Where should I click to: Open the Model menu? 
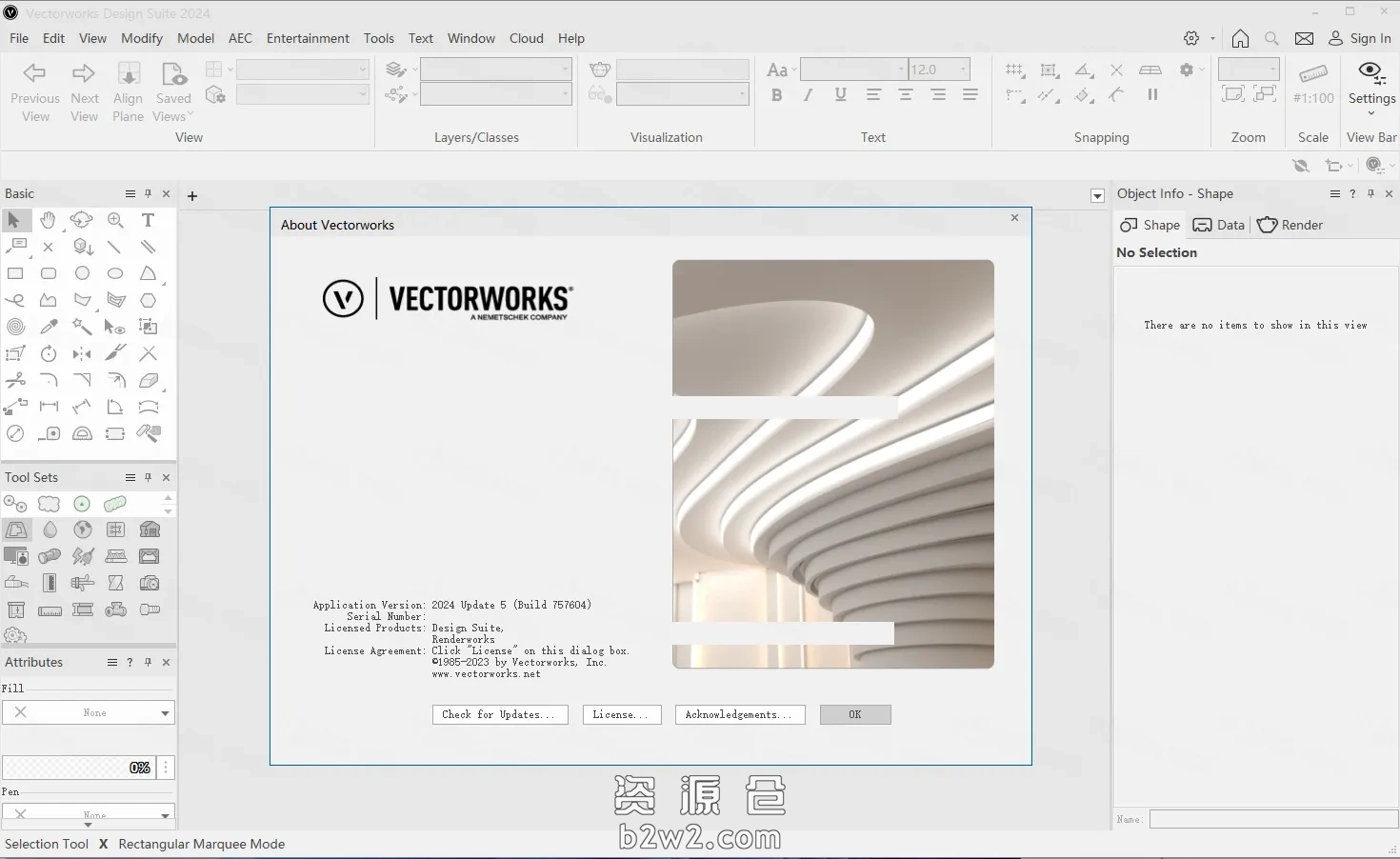pyautogui.click(x=195, y=38)
